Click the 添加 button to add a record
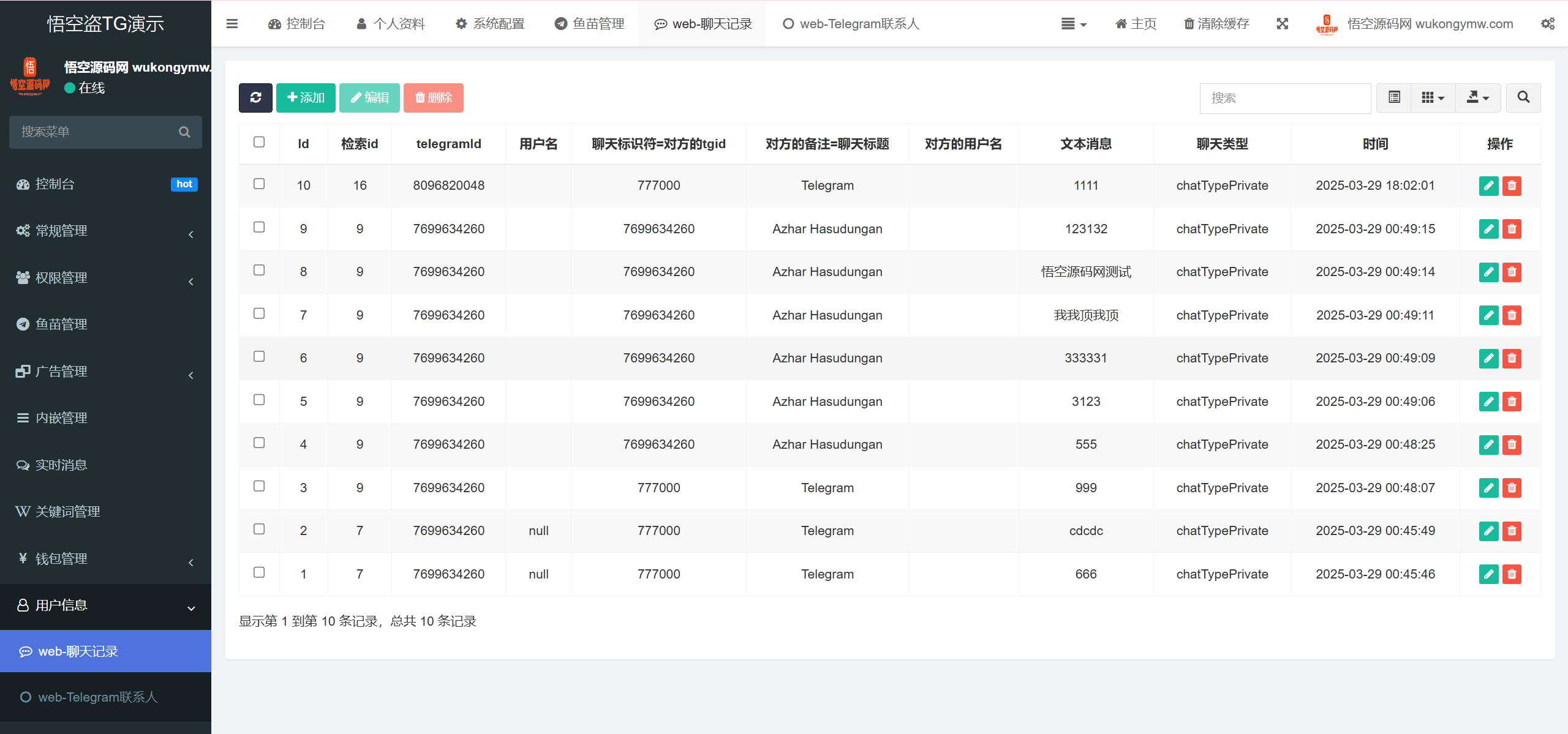This screenshot has height=734, width=1568. 305,97
